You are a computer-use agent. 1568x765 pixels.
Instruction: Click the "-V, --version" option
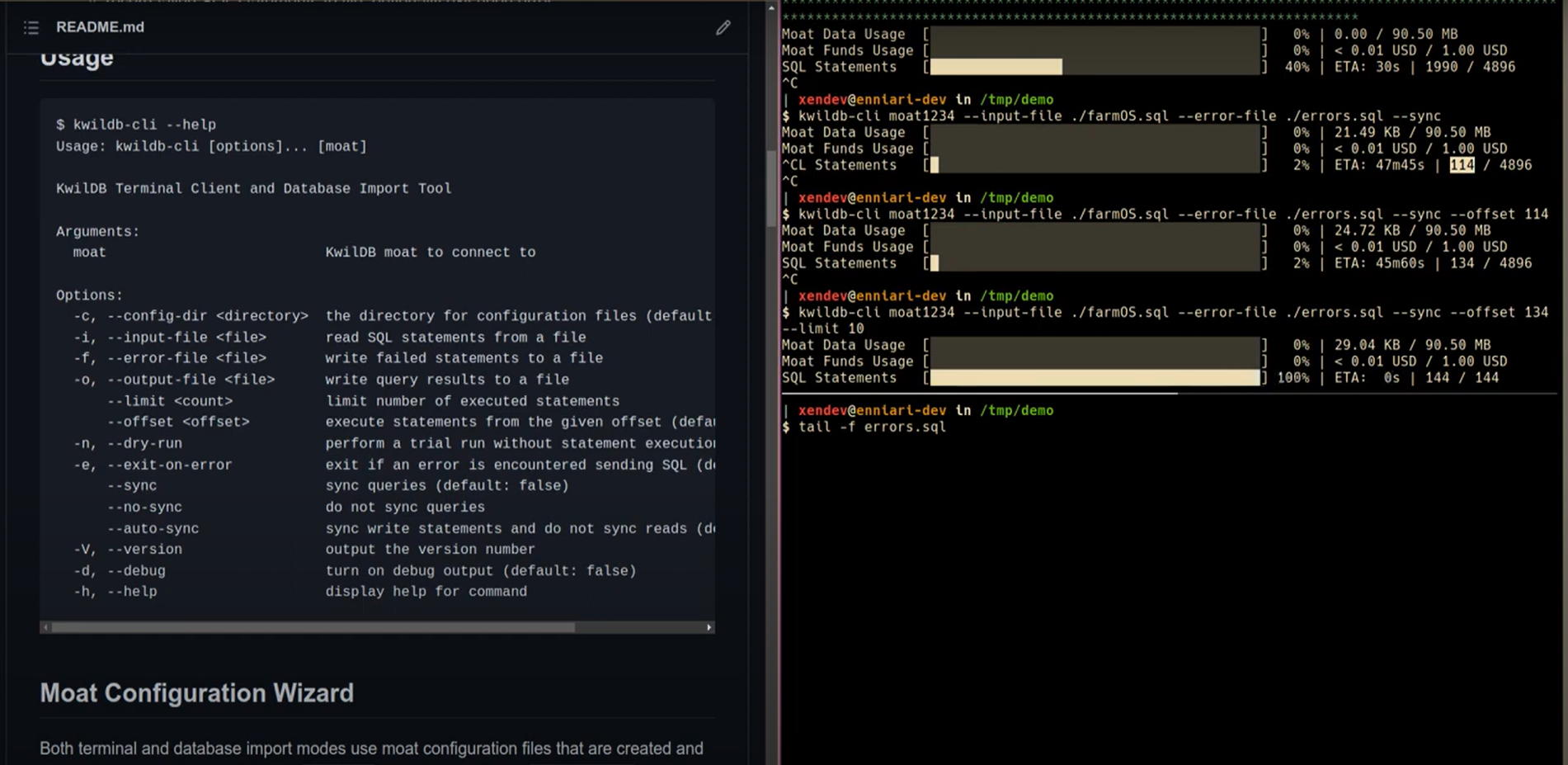click(128, 549)
